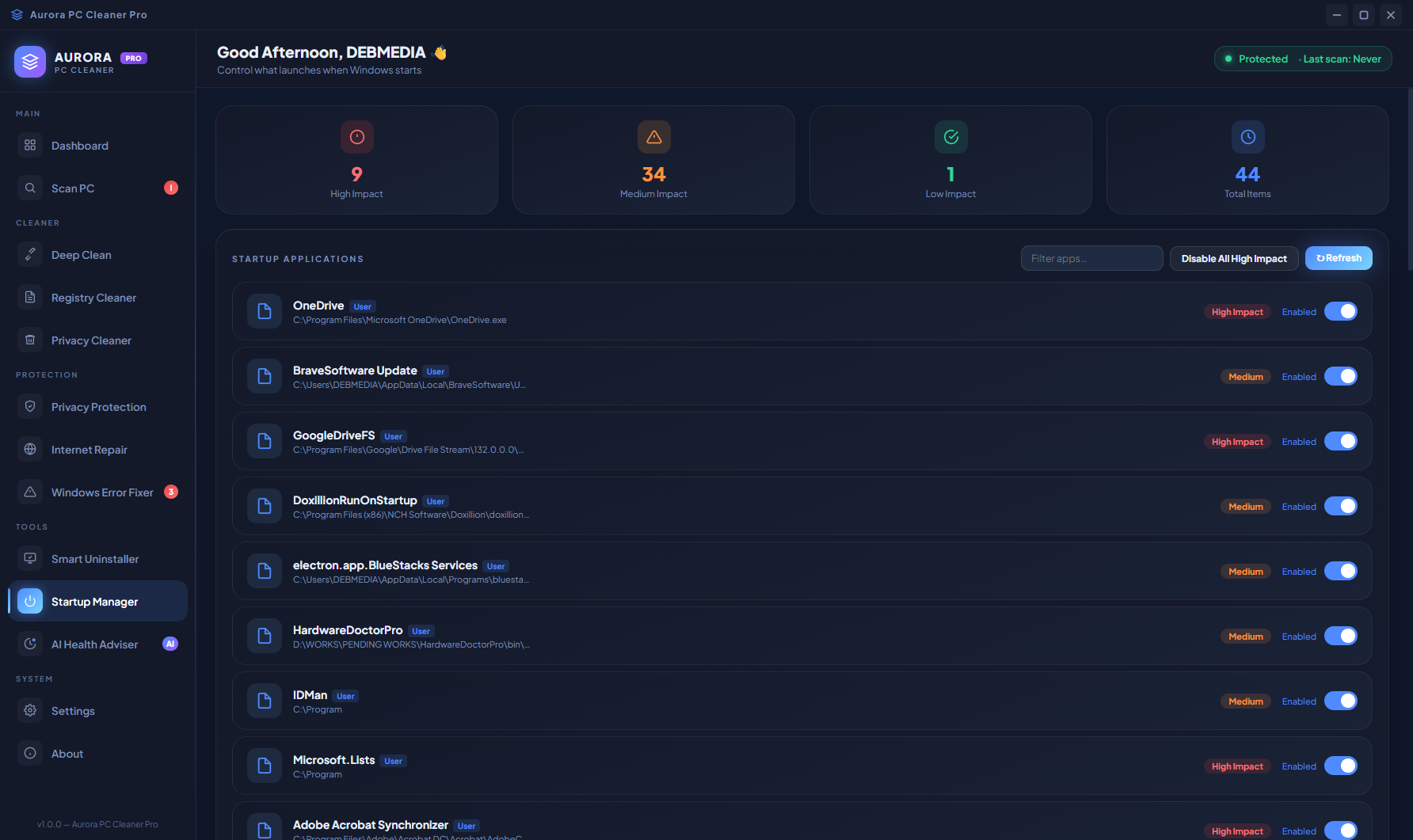This screenshot has height=840, width=1413.
Task: Click the AI badge next to AI Health Adviser
Action: (x=170, y=644)
